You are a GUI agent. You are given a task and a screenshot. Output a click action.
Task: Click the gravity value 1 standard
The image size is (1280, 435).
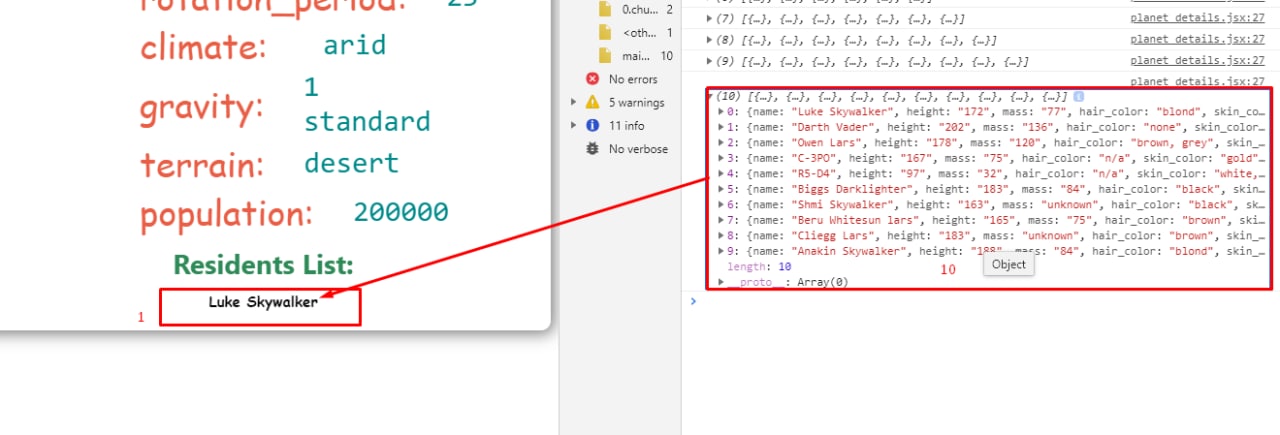tap(367, 105)
